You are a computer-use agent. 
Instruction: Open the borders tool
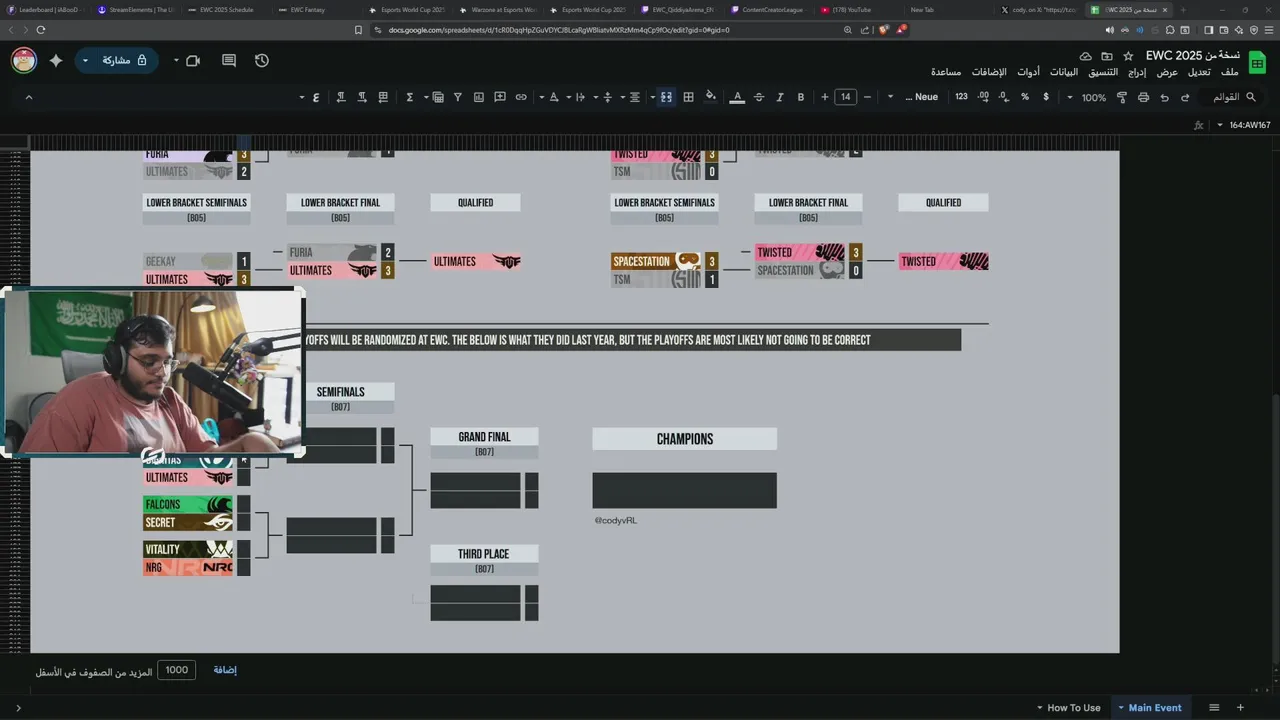[x=688, y=97]
